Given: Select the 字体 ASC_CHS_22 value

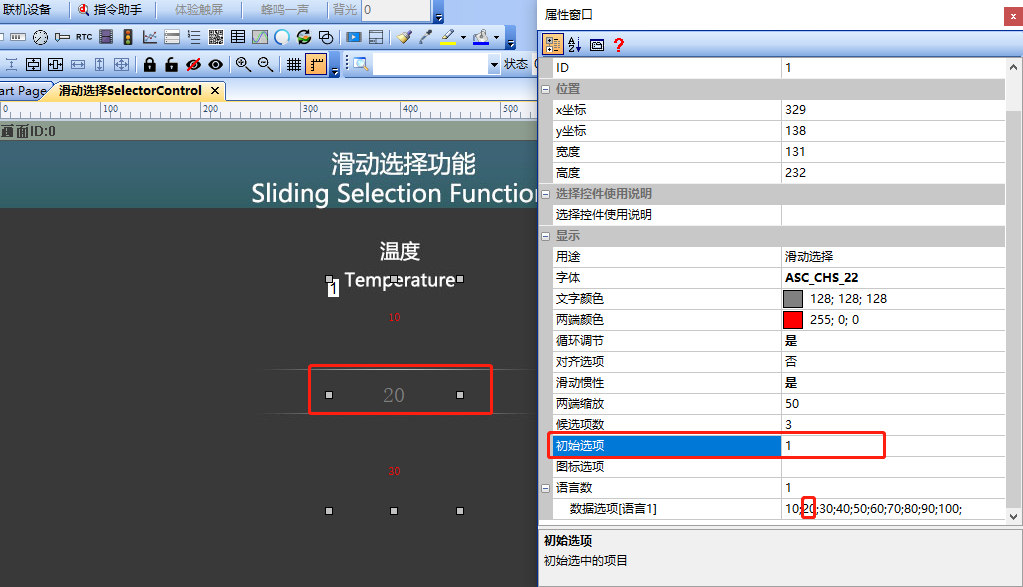Looking at the screenshot, I should [x=821, y=278].
